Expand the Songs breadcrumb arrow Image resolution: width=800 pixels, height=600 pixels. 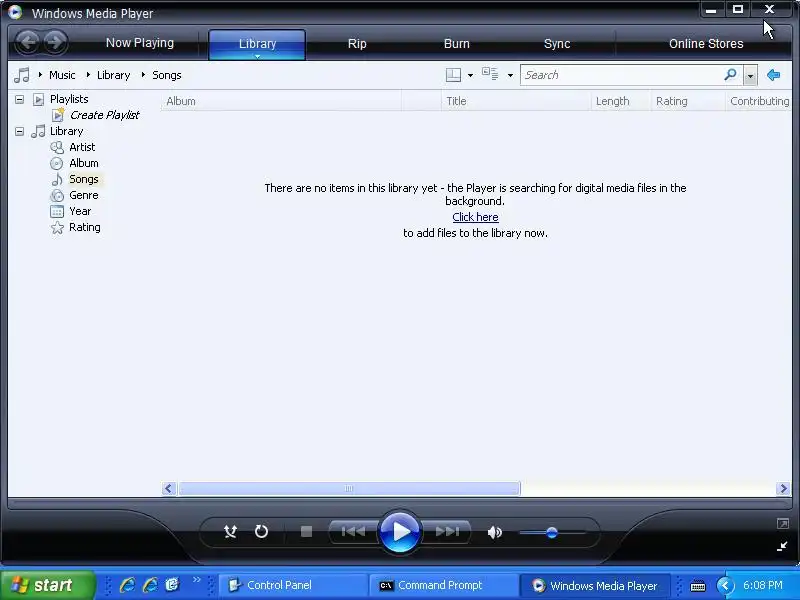[x=143, y=75]
